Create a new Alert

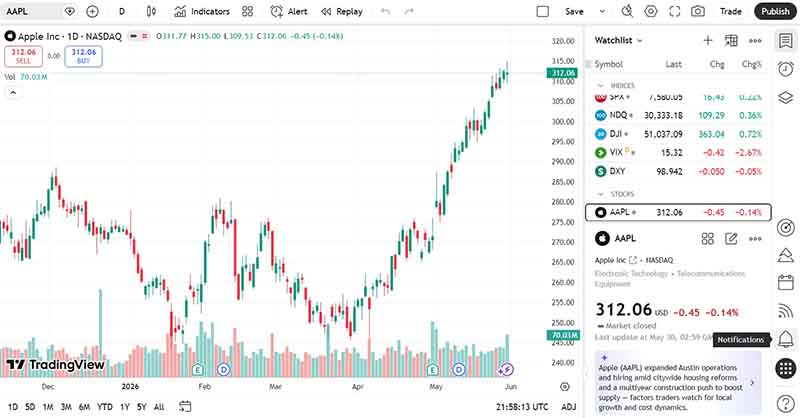pyautogui.click(x=289, y=11)
